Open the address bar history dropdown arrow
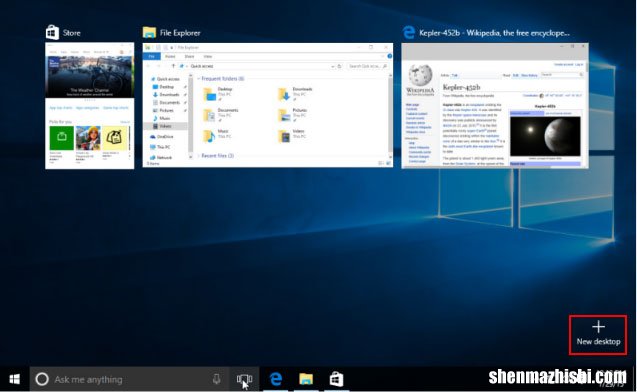The image size is (637, 392). click(x=332, y=66)
